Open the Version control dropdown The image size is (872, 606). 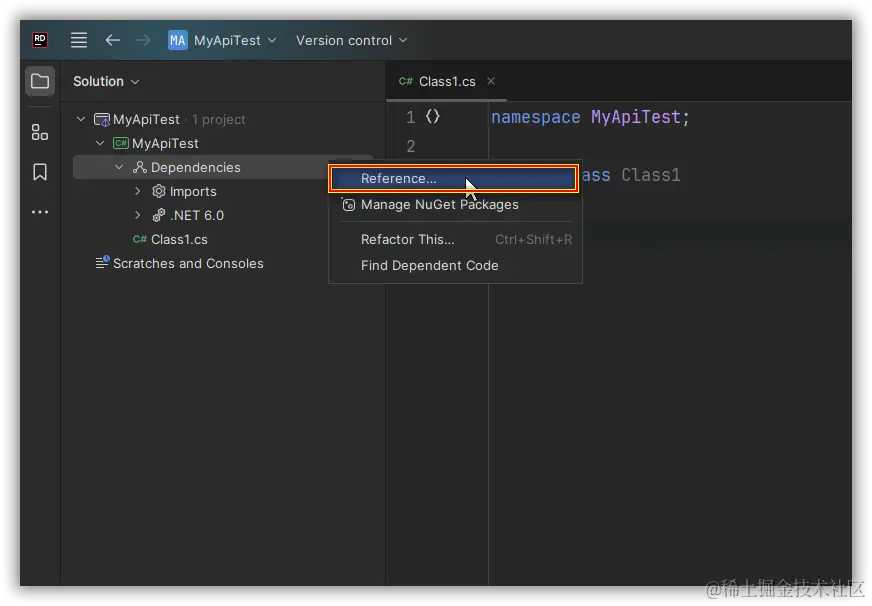(x=351, y=40)
